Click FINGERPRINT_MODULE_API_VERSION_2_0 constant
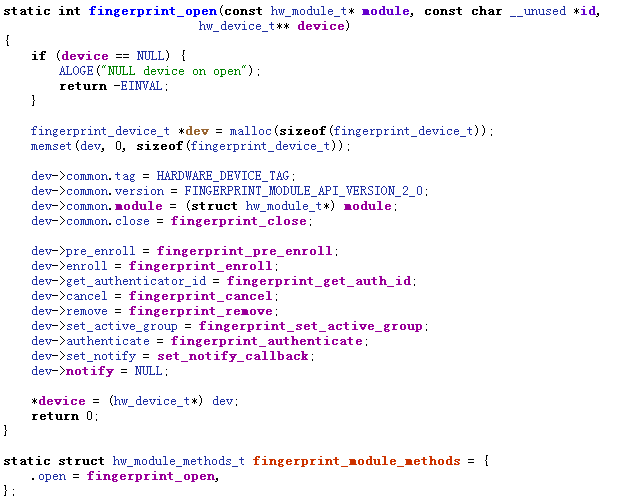This screenshot has height=502, width=618. (303, 191)
